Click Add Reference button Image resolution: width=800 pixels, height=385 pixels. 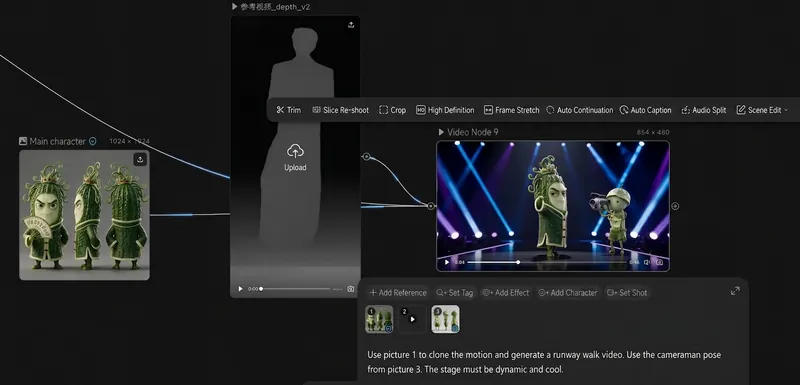[x=398, y=293]
